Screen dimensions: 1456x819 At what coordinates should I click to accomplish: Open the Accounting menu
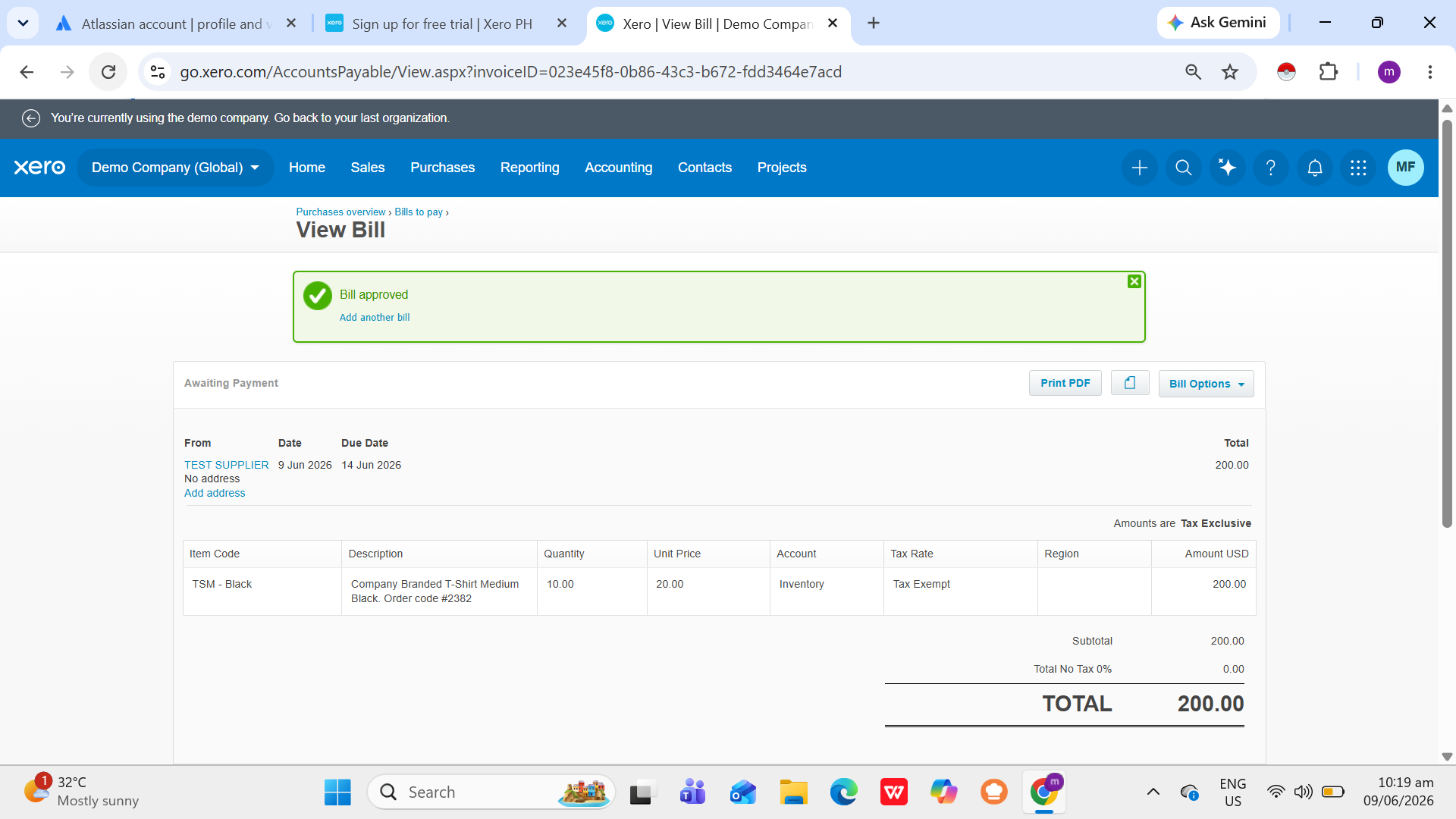[619, 168]
